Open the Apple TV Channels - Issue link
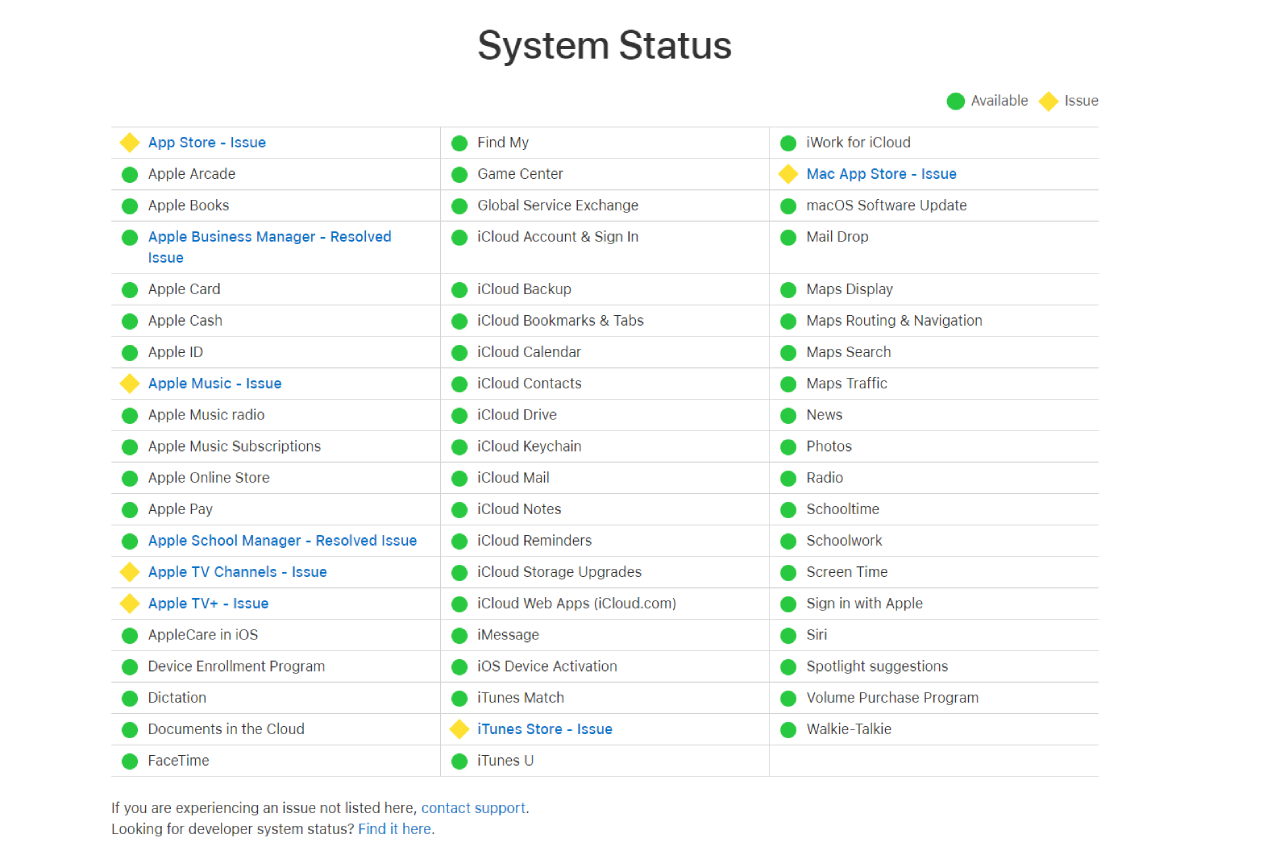The width and height of the screenshot is (1280, 859). tap(237, 572)
